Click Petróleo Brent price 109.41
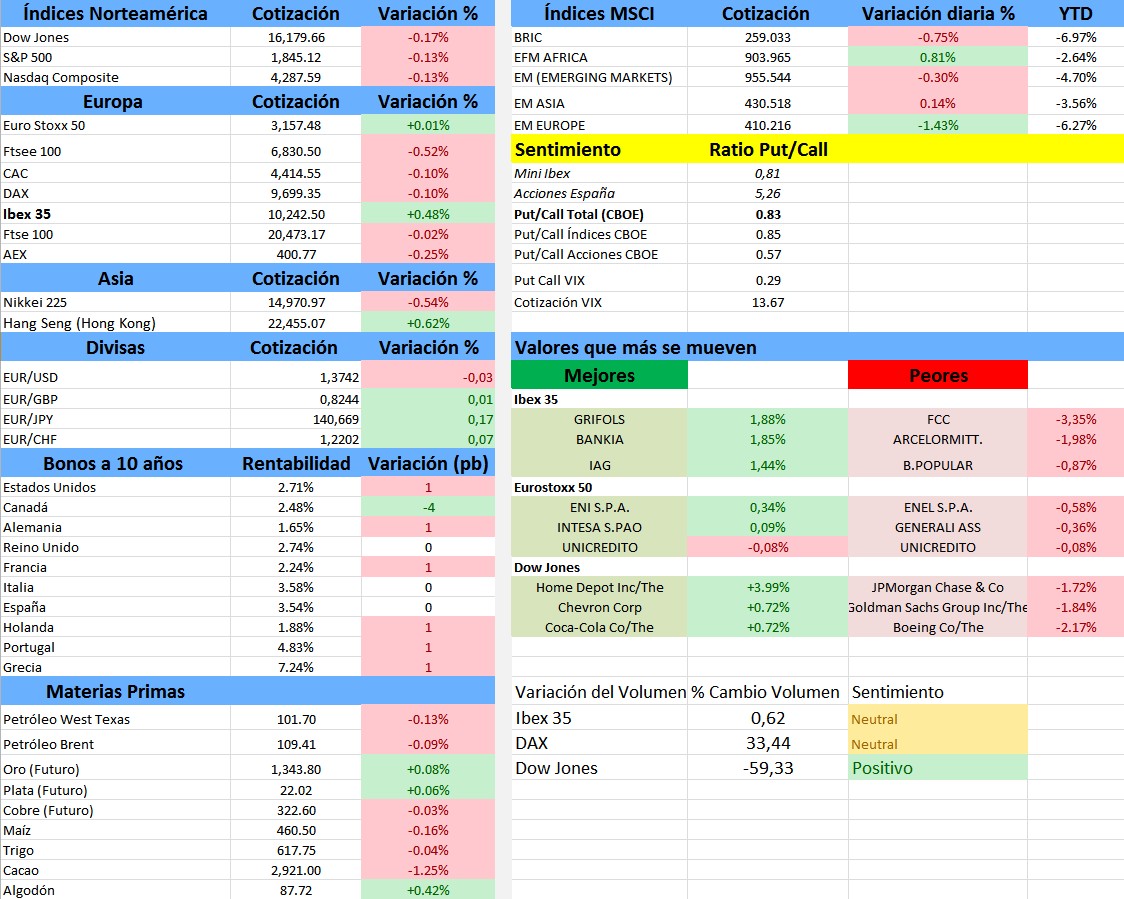The width and height of the screenshot is (1124, 899). tap(296, 744)
